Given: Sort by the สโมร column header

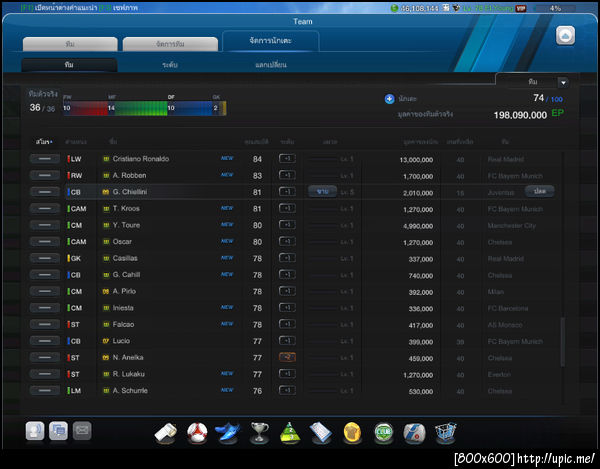Looking at the screenshot, I should point(44,142).
